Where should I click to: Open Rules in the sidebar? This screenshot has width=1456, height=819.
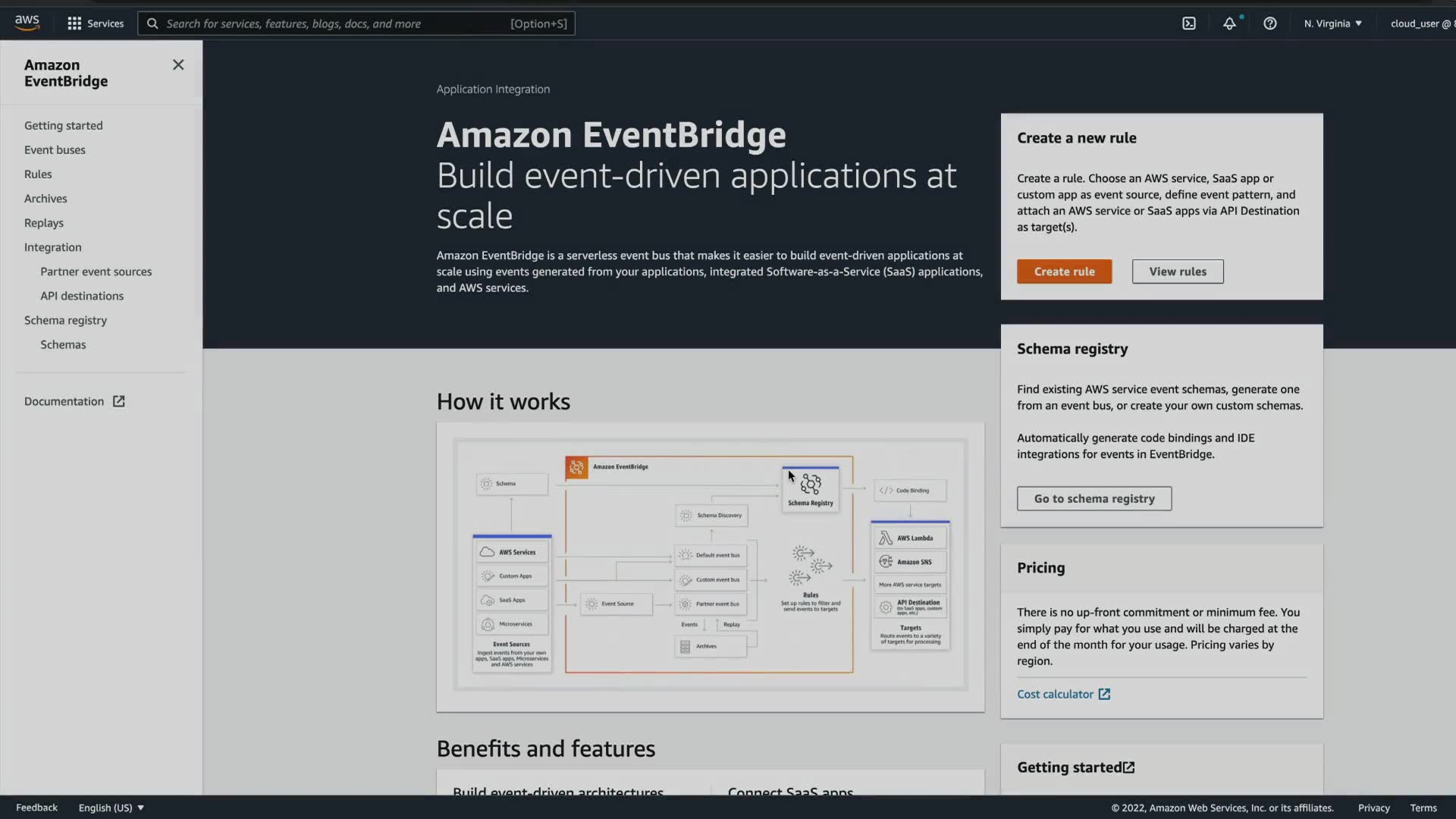[38, 174]
